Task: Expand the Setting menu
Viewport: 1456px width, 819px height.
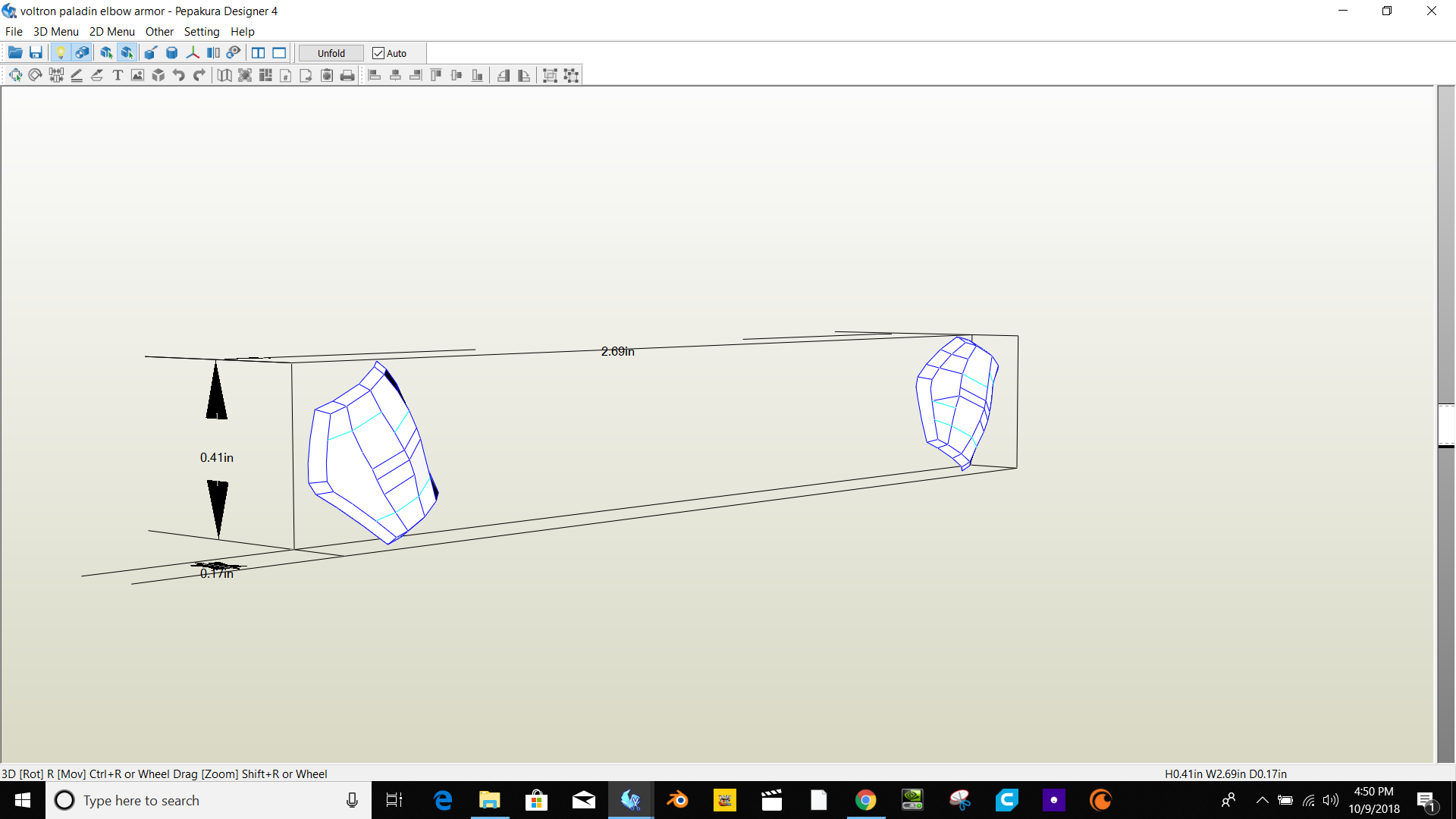Action: [201, 32]
